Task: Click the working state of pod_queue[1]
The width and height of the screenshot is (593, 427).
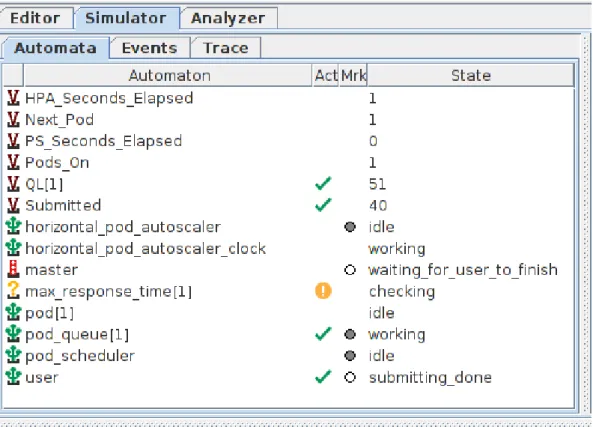Action: pyautogui.click(x=397, y=335)
